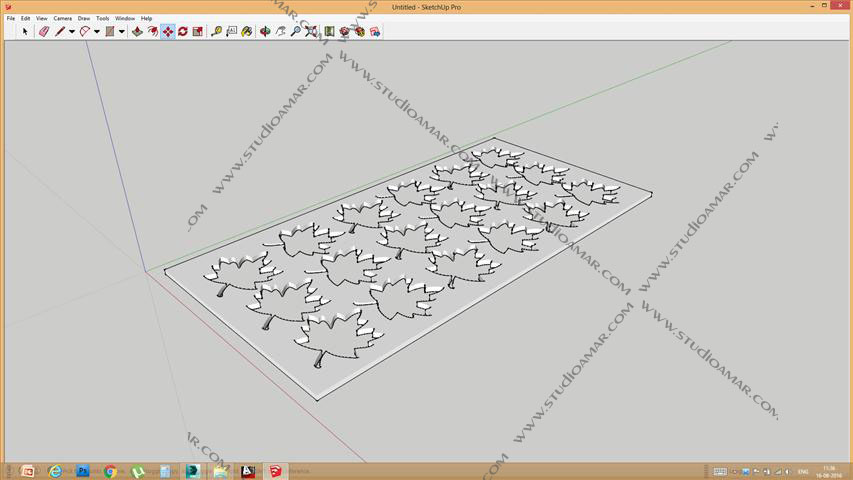Activate the Zoom Extents tool
Viewport: 853px width, 480px height.
click(x=311, y=32)
